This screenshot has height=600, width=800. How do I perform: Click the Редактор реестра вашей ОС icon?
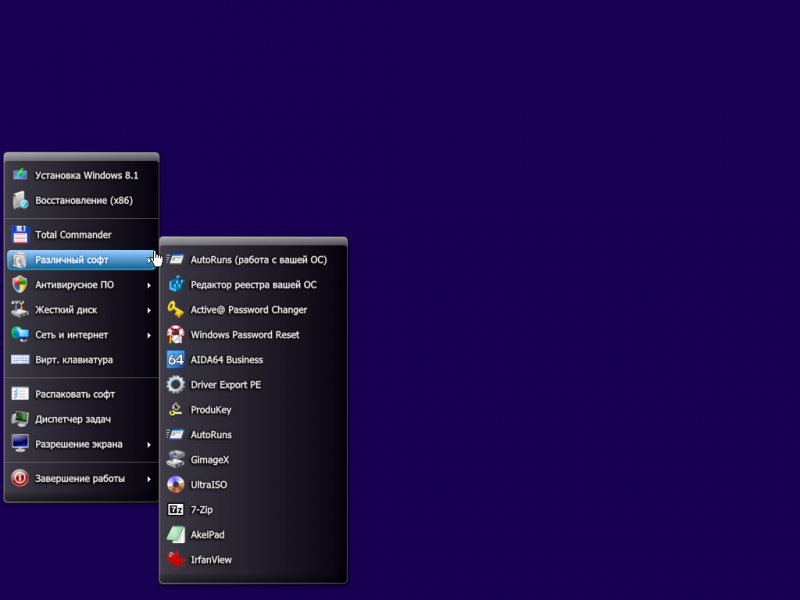click(x=176, y=285)
